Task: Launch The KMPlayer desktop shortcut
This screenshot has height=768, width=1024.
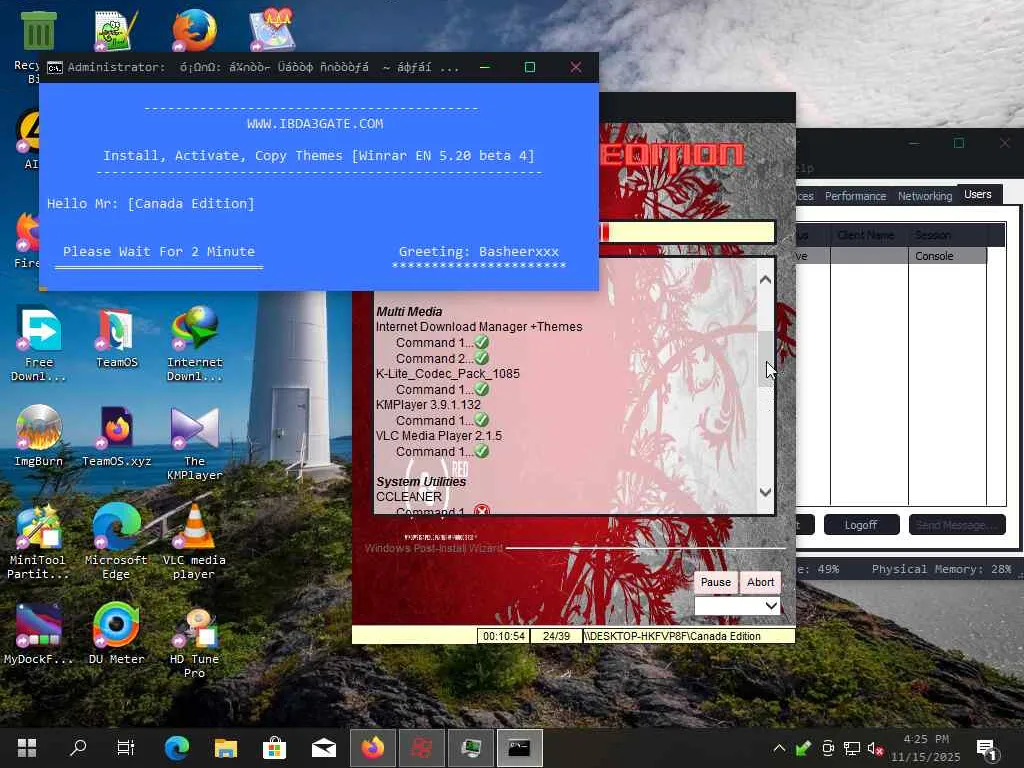Action: click(194, 444)
